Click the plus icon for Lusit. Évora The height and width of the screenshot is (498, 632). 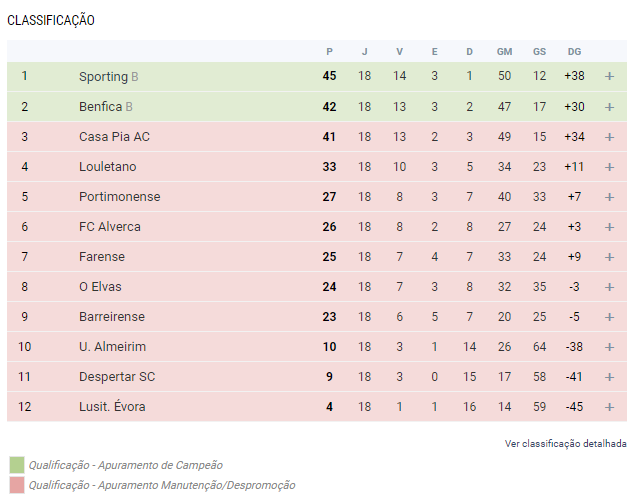609,407
